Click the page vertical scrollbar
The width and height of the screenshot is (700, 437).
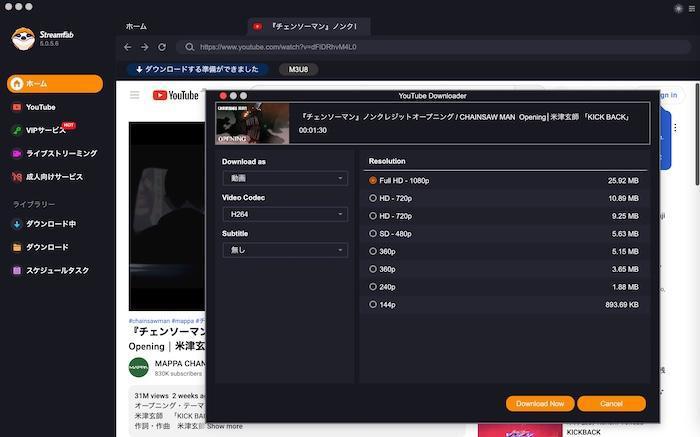pyautogui.click(x=697, y=134)
